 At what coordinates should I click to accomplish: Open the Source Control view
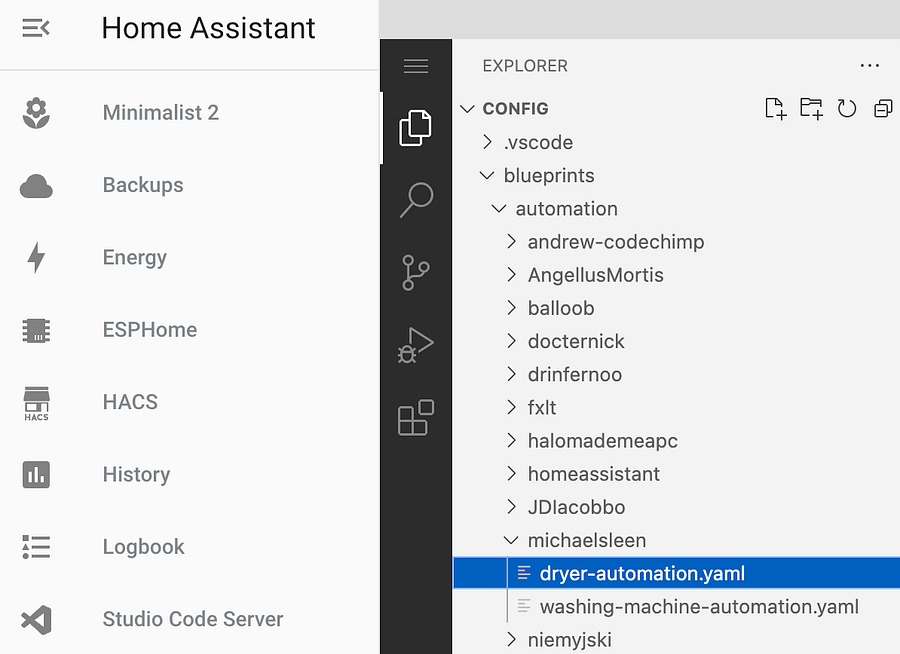(x=416, y=272)
